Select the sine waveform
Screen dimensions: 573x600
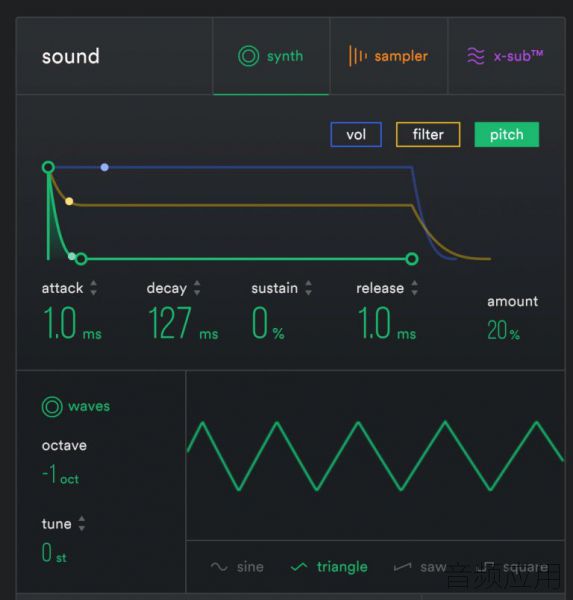coord(237,567)
